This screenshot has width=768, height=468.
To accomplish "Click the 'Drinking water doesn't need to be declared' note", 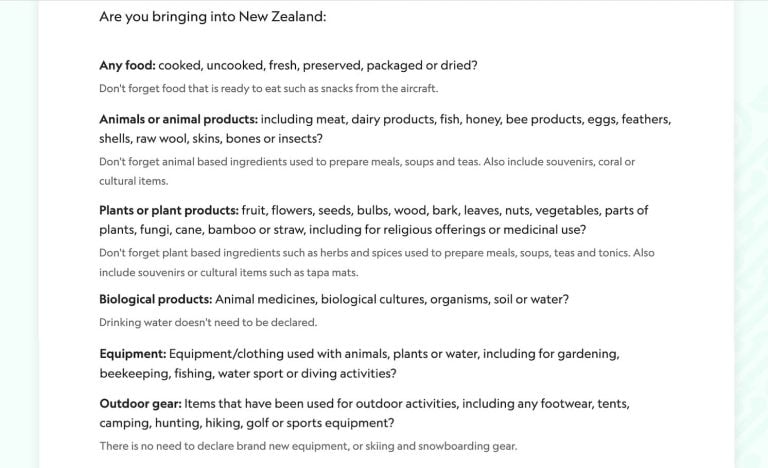I will coord(207,322).
